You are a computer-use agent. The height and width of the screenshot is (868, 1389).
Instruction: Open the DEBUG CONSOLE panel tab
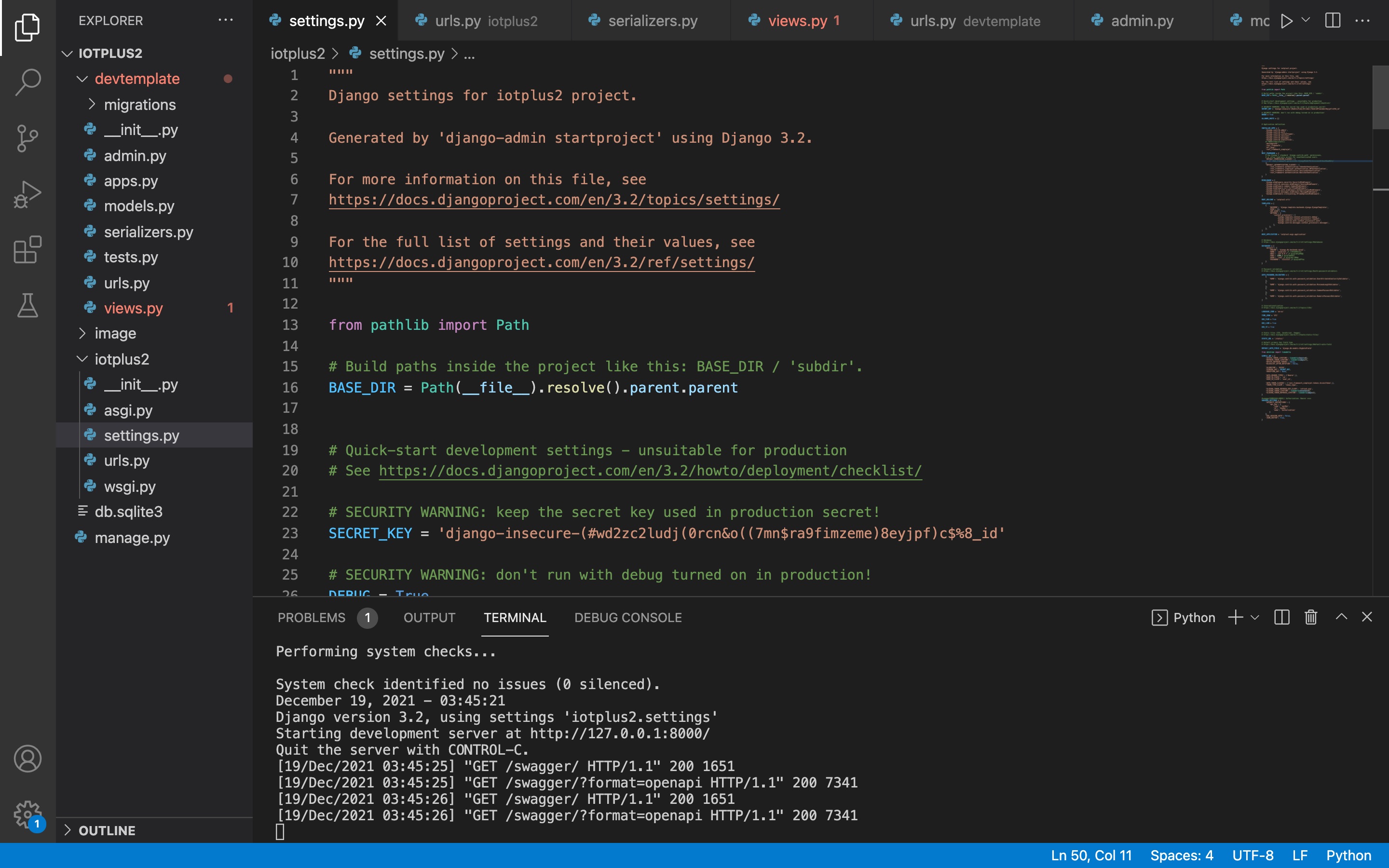tap(628, 618)
